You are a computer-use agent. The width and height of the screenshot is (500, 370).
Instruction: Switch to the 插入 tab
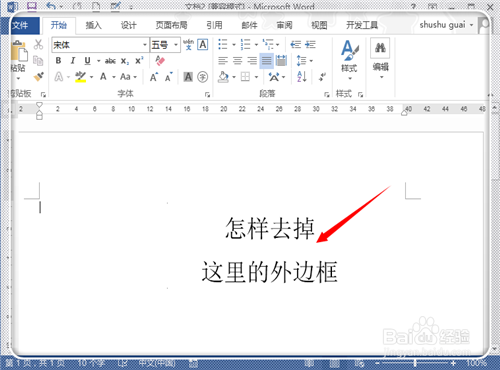click(93, 25)
